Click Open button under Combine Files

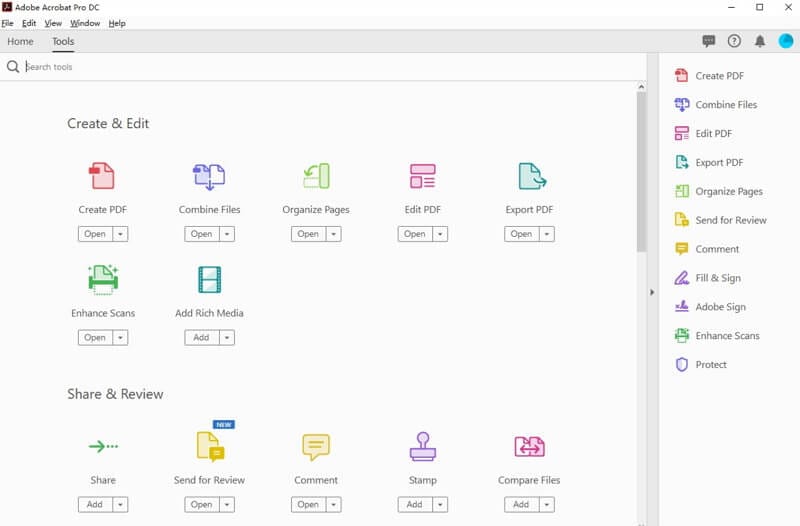tap(202, 234)
